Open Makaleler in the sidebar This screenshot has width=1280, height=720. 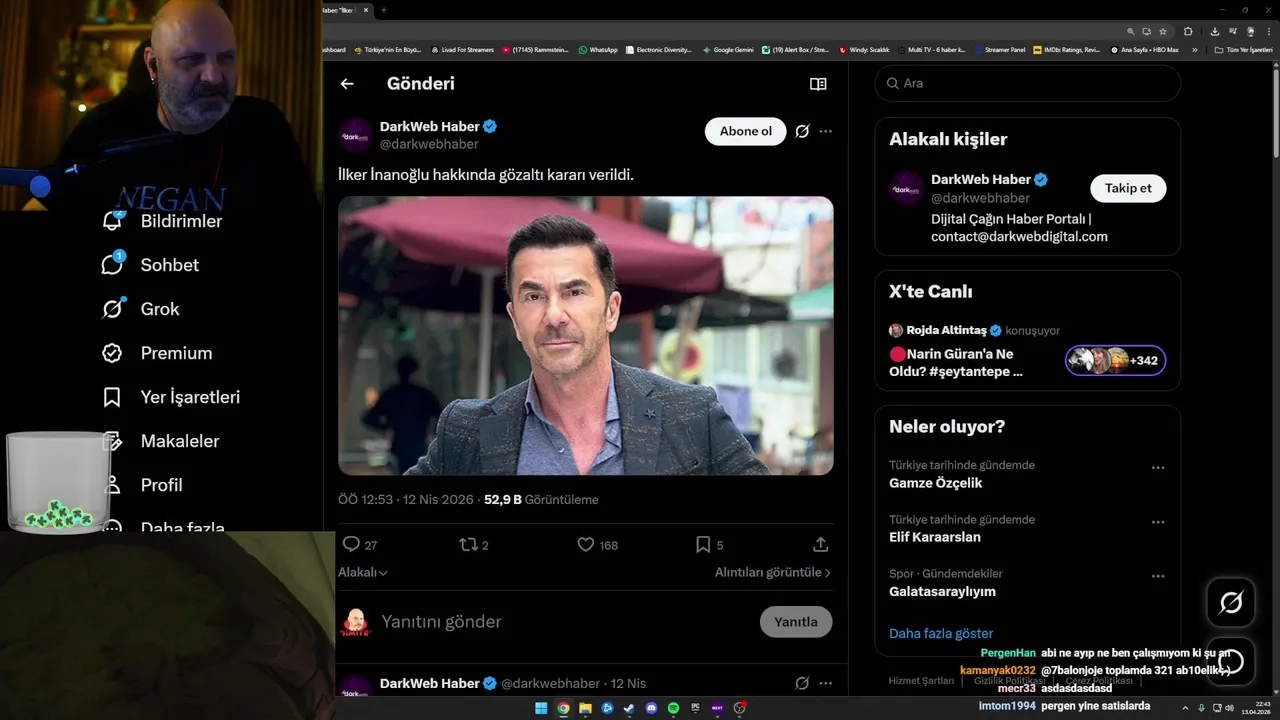(160, 441)
